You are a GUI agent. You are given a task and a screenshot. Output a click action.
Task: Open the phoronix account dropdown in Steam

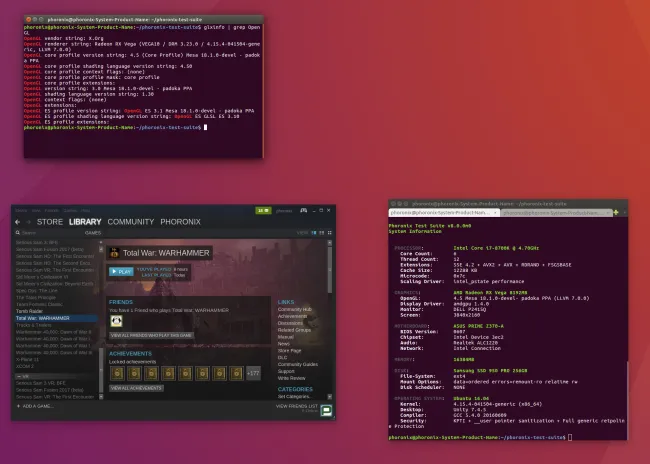(284, 211)
